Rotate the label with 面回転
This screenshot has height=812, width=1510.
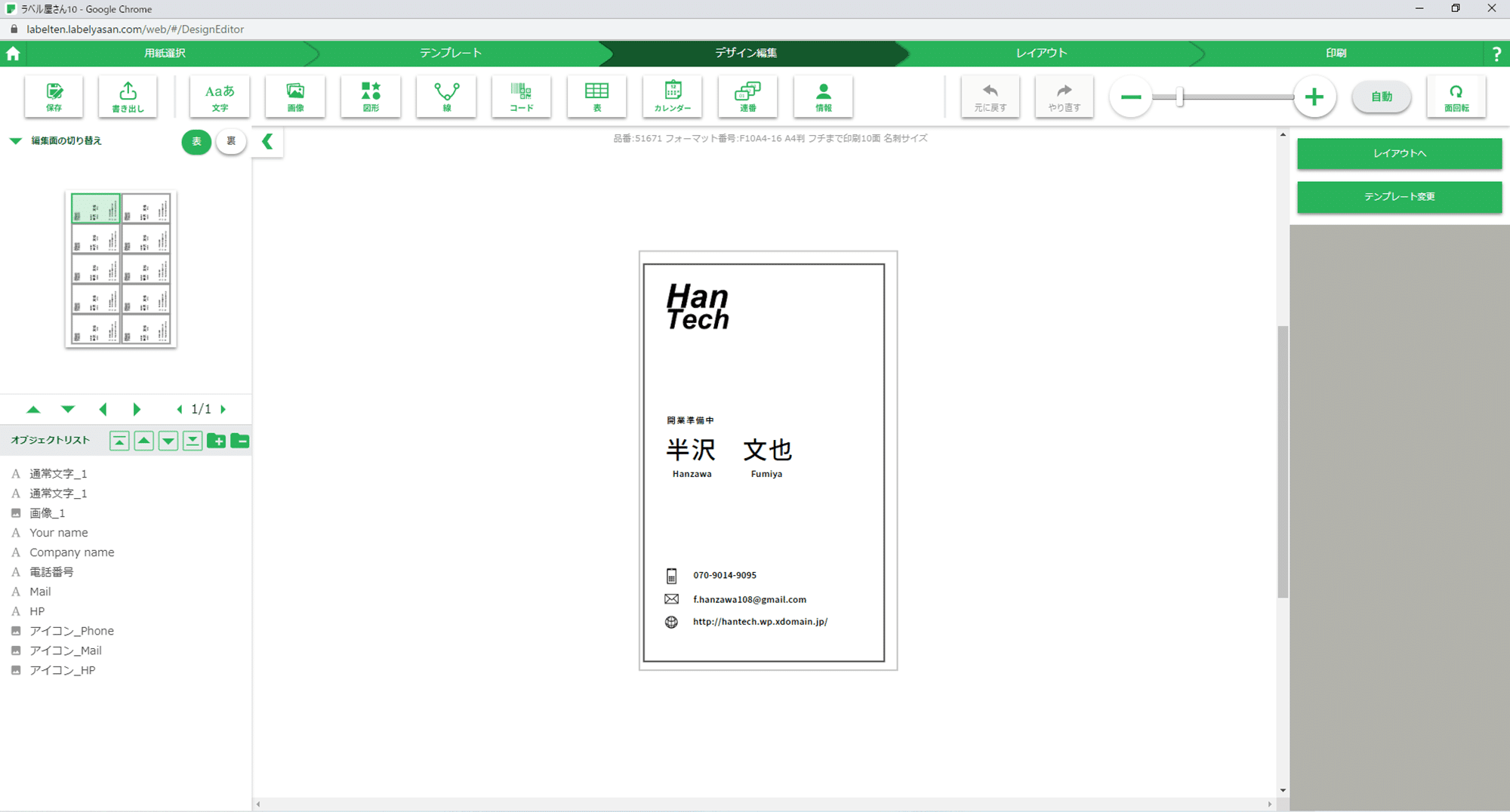(1456, 97)
